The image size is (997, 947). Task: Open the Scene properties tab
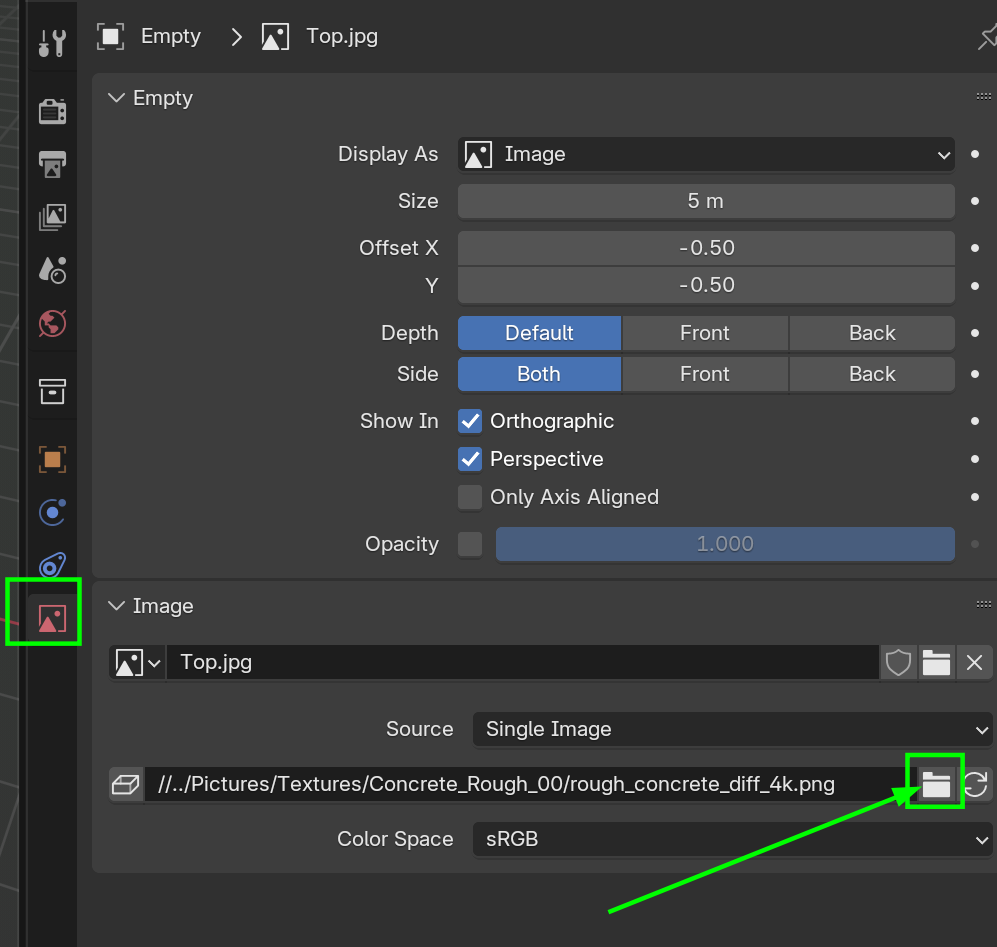(x=52, y=269)
